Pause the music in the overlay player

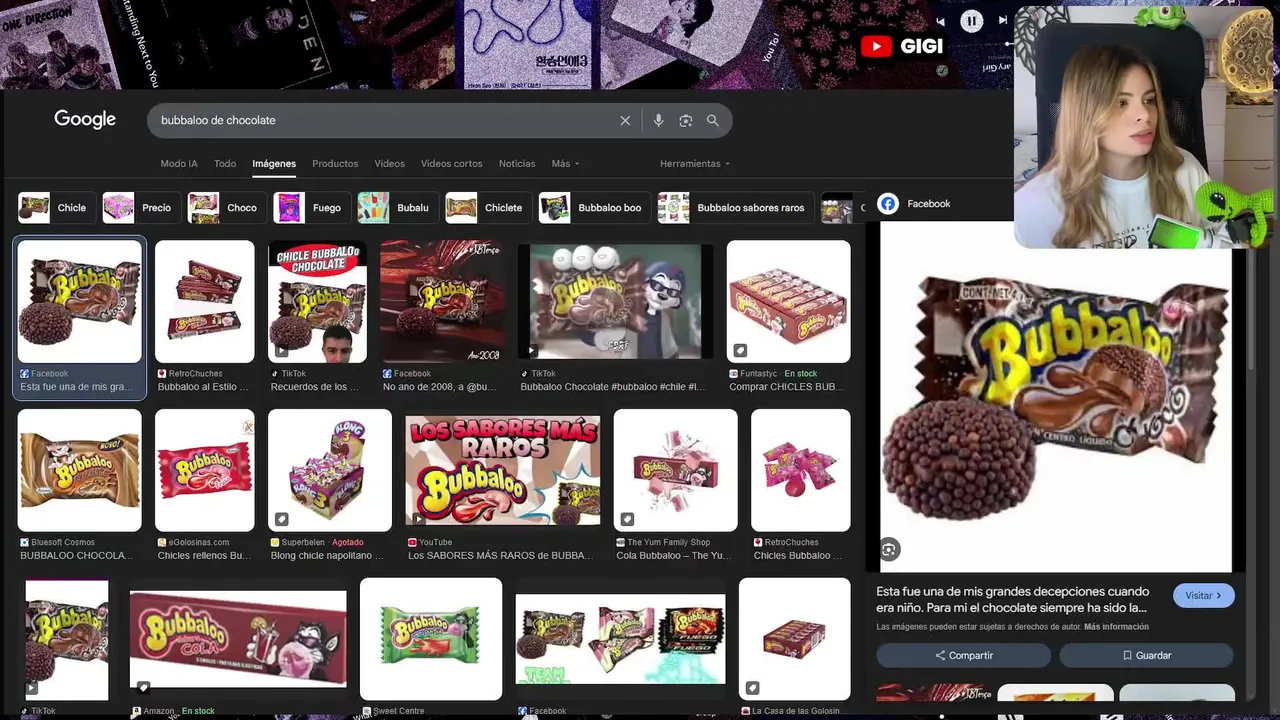tap(971, 21)
